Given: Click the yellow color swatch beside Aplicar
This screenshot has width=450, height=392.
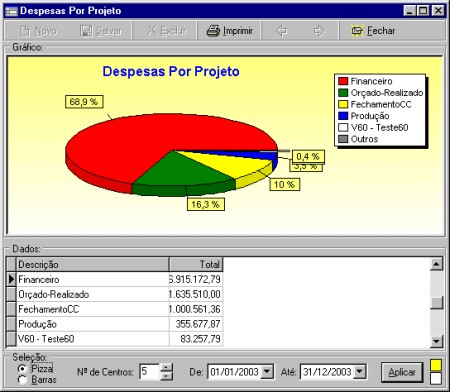Looking at the screenshot, I should coord(436,365).
